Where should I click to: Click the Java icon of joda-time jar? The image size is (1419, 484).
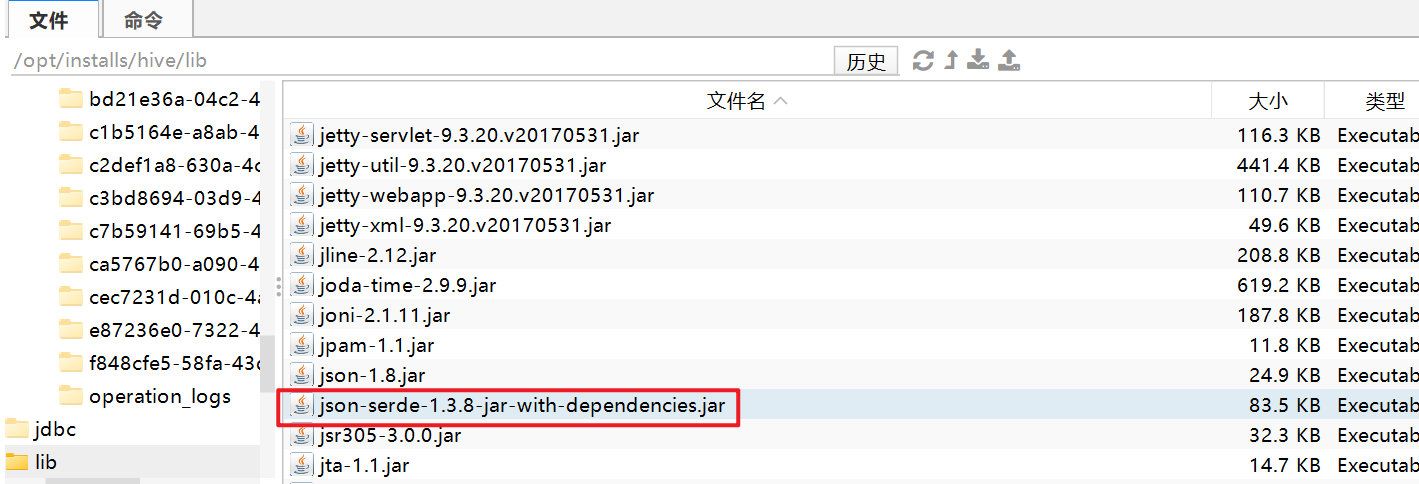tap(301, 285)
